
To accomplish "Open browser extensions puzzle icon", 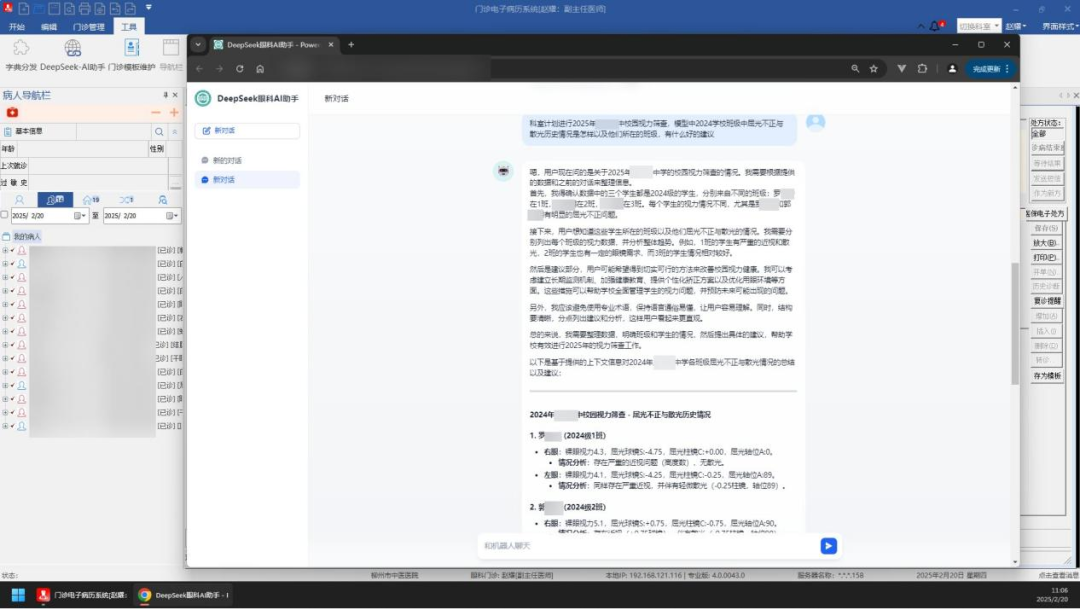I will coord(922,69).
